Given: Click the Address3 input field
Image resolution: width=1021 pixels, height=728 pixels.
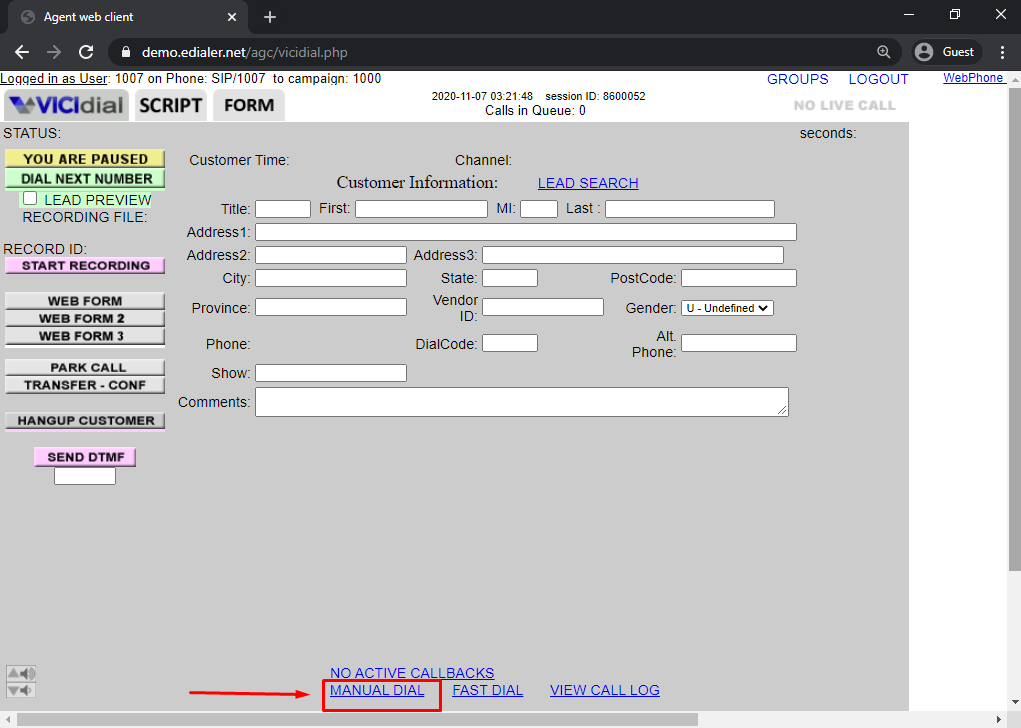Looking at the screenshot, I should click(x=633, y=255).
